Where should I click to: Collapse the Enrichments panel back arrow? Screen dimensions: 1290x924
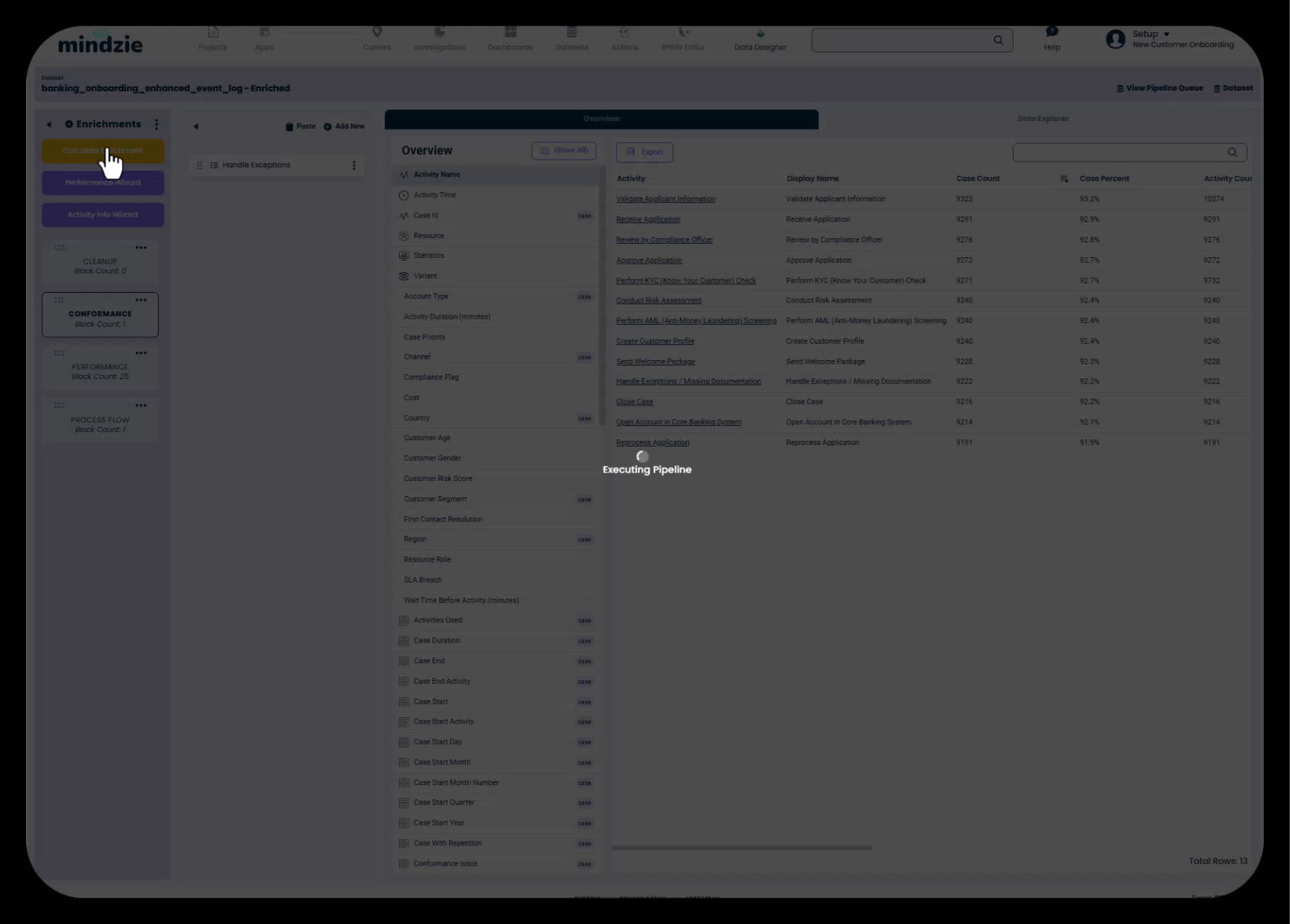click(x=49, y=125)
